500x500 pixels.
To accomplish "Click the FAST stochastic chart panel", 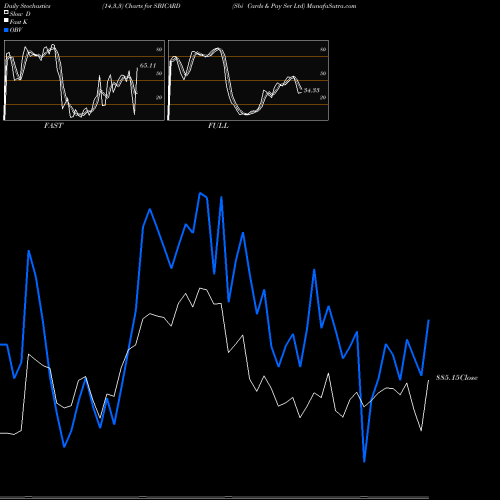I will pos(84,80).
